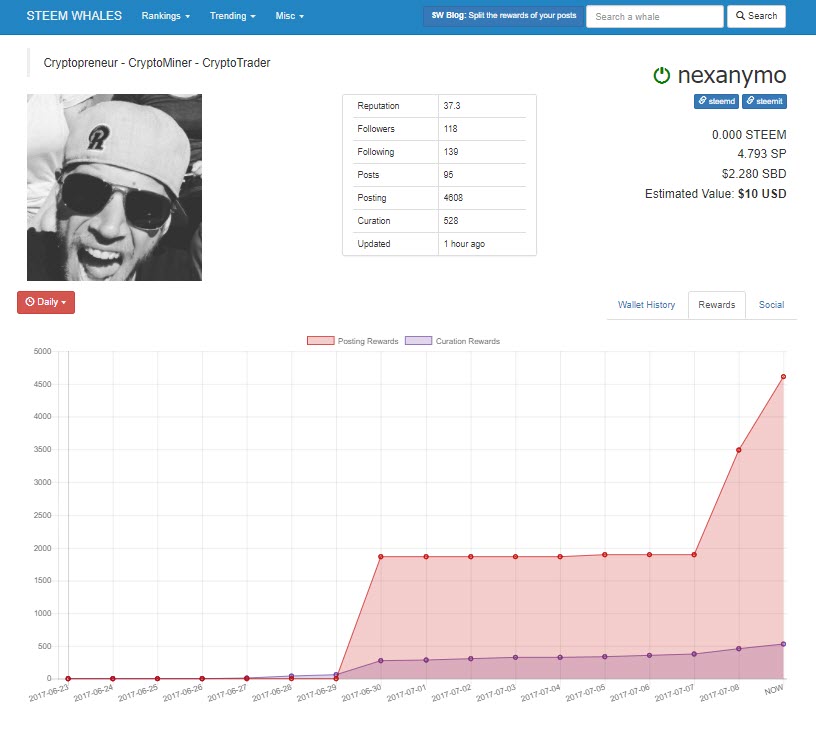
Task: Click the link icon on steemd badge
Action: point(703,101)
